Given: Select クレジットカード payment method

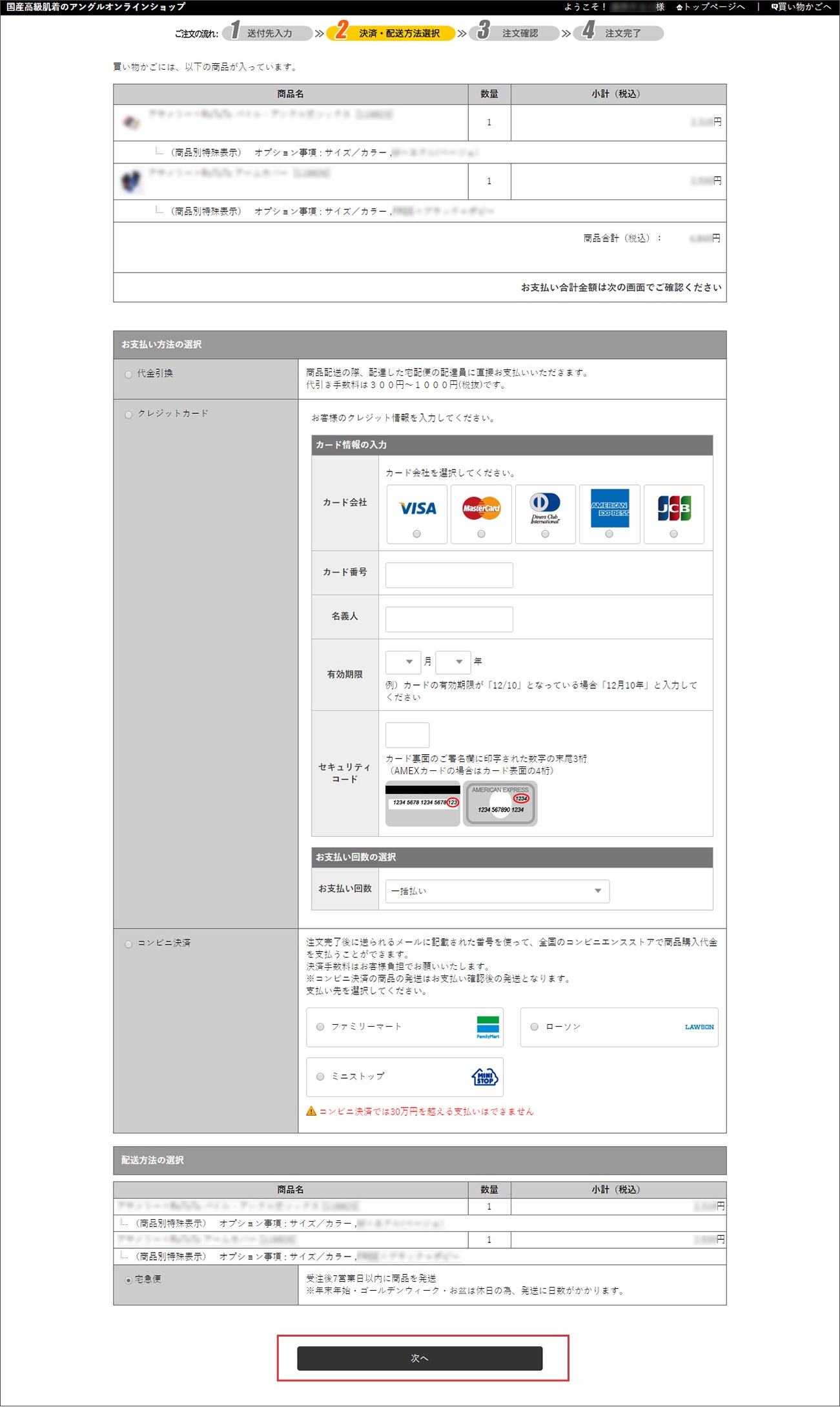Looking at the screenshot, I should pyautogui.click(x=128, y=415).
